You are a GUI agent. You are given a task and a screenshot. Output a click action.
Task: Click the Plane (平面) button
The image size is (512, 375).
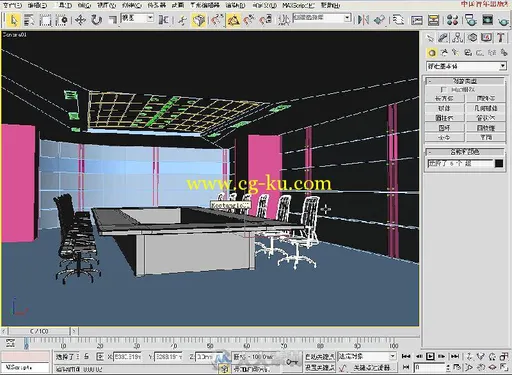pyautogui.click(x=486, y=137)
